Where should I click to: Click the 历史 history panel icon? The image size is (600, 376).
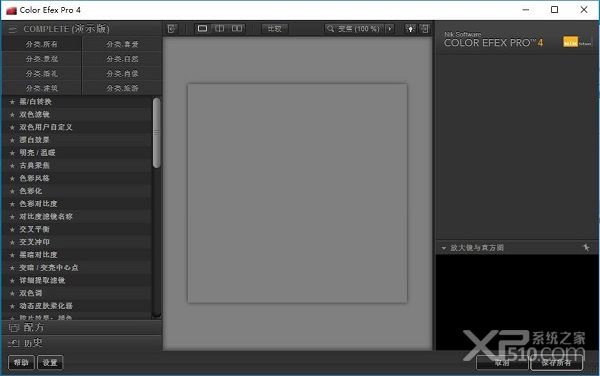pos(14,343)
